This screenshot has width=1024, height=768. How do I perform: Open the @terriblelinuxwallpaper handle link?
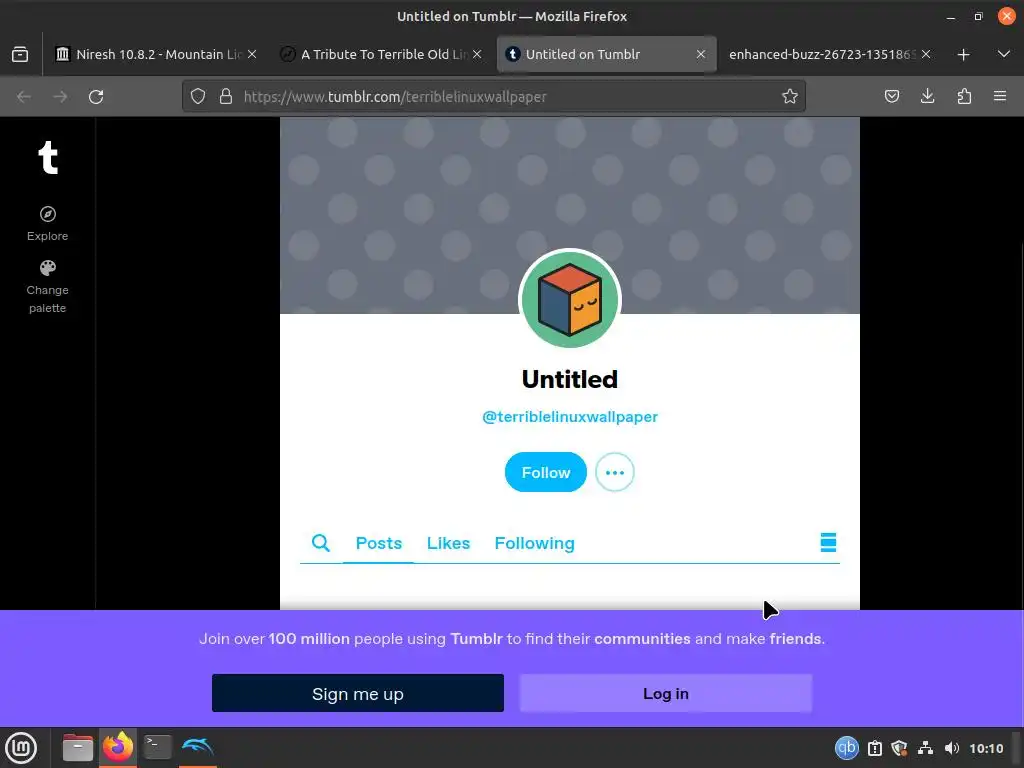(x=569, y=417)
